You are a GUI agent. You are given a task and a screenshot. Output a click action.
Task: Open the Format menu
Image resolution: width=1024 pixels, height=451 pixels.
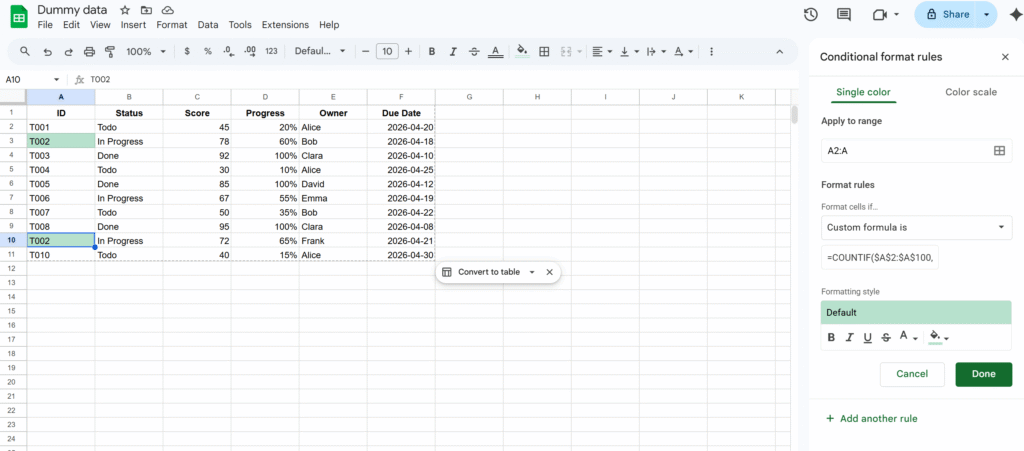[x=172, y=24]
